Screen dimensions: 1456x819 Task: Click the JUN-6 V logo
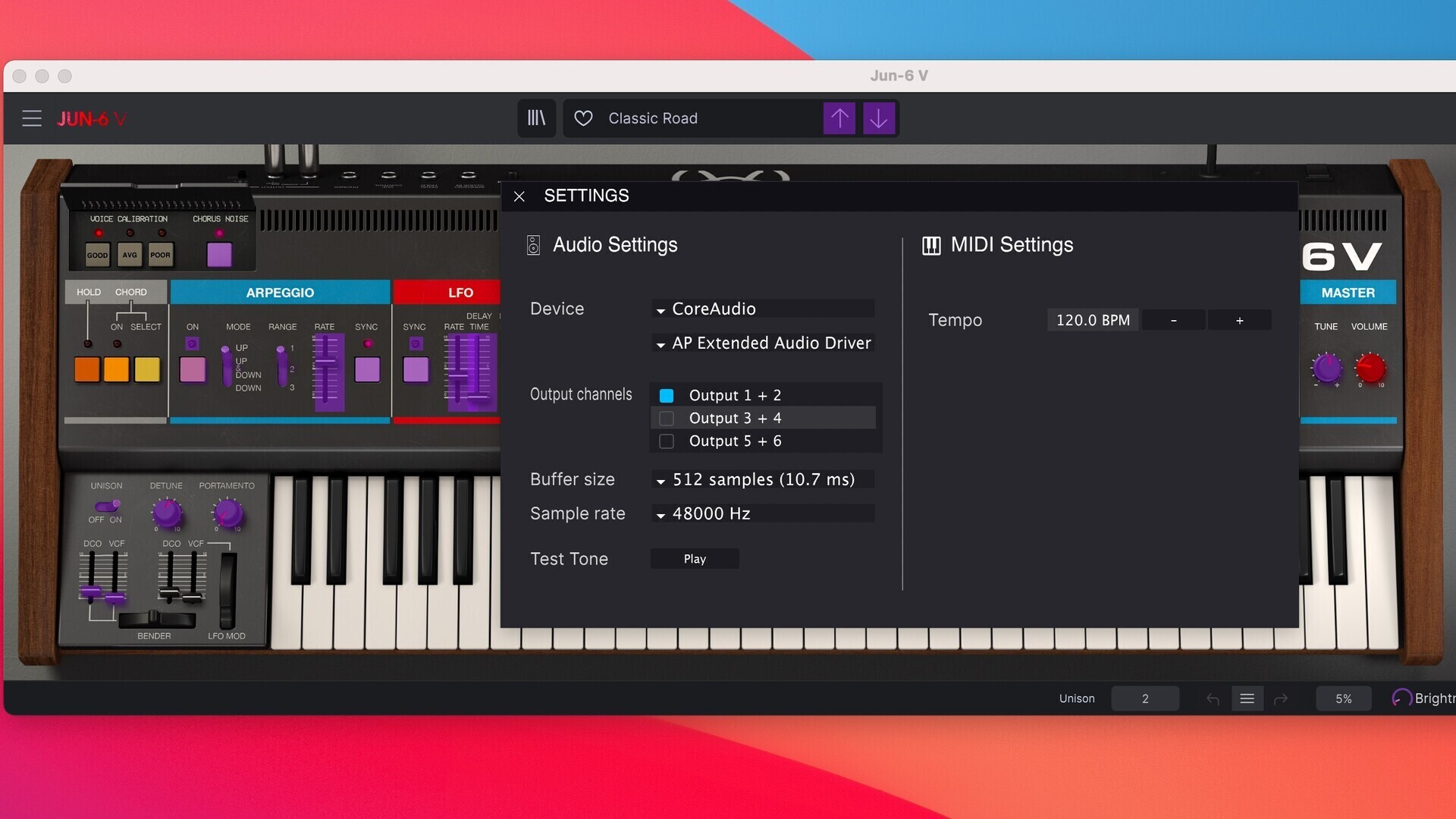tap(92, 119)
